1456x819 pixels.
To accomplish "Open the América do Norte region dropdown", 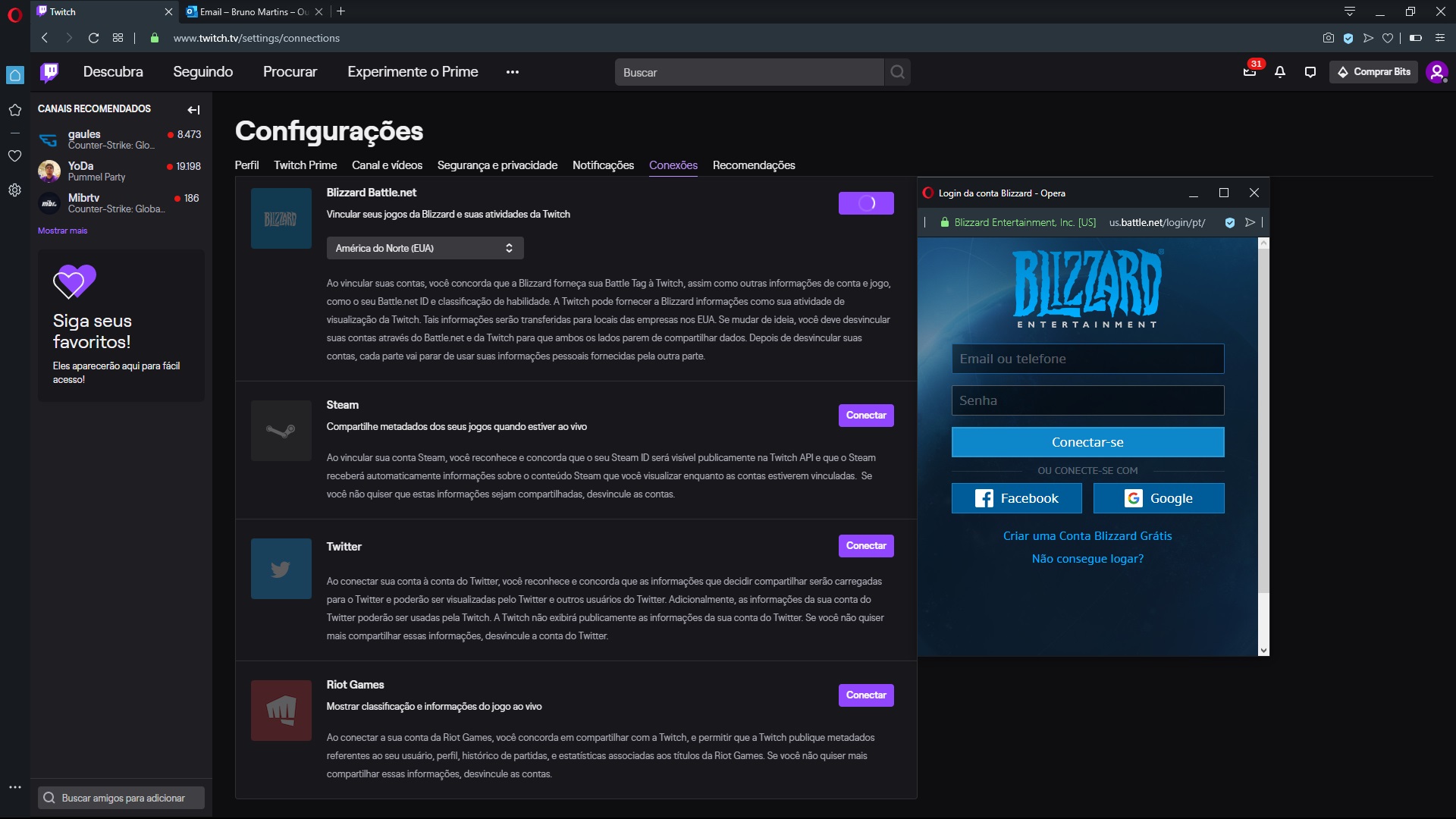I will 425,248.
